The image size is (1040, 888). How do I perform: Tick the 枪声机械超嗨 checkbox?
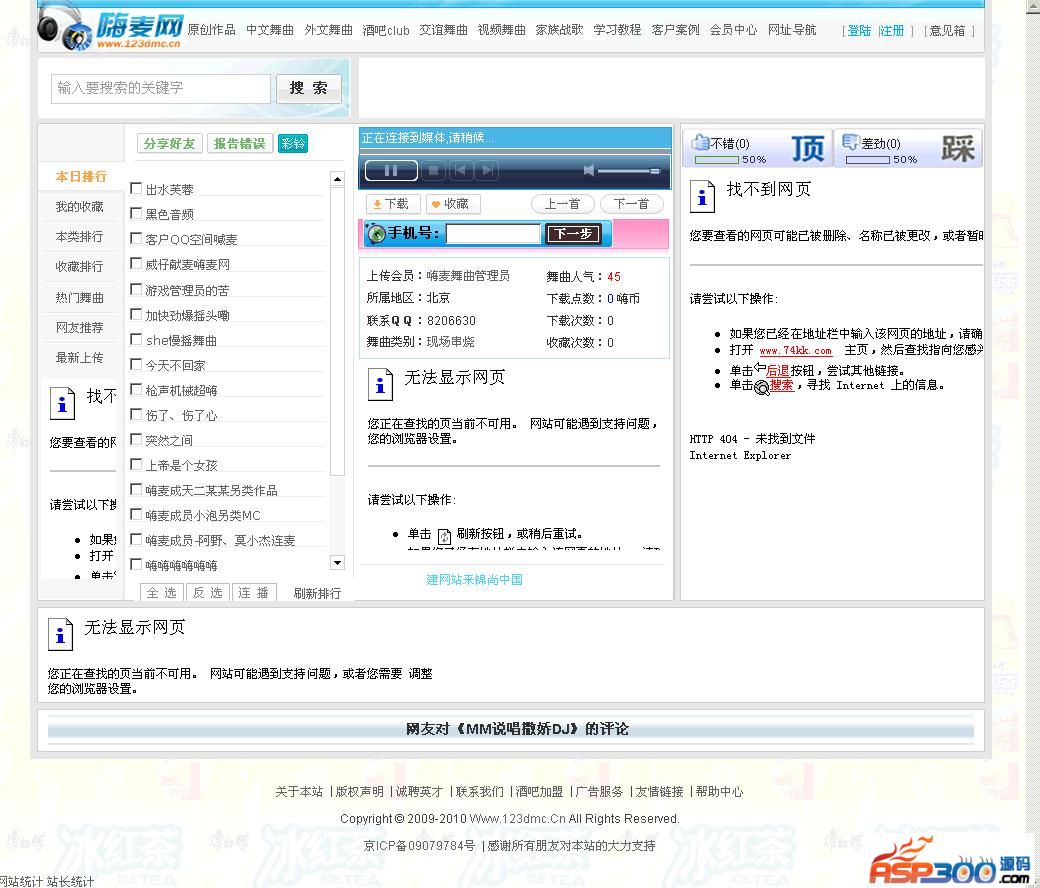pos(136,389)
